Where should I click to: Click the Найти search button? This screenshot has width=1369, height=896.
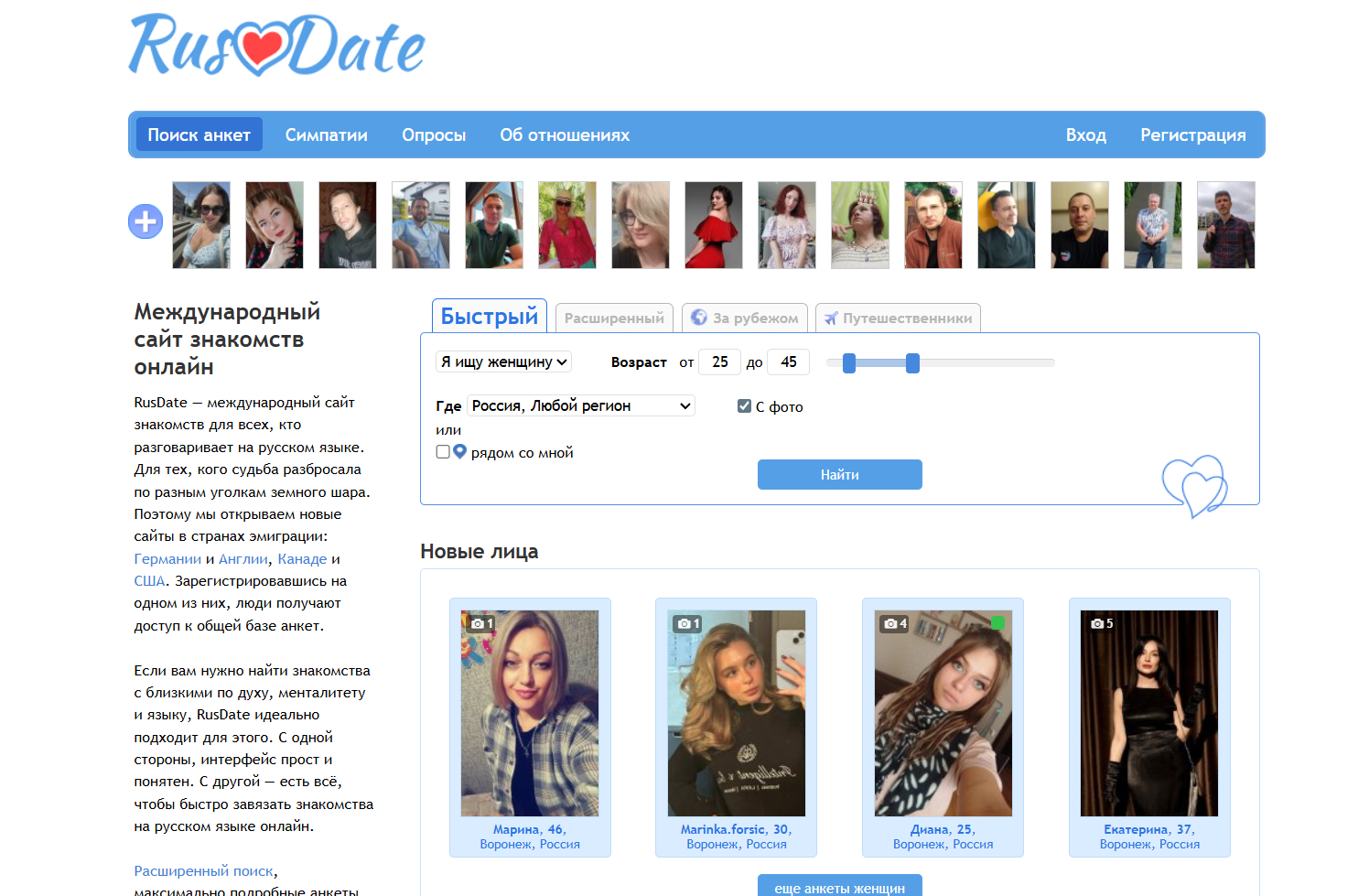840,474
